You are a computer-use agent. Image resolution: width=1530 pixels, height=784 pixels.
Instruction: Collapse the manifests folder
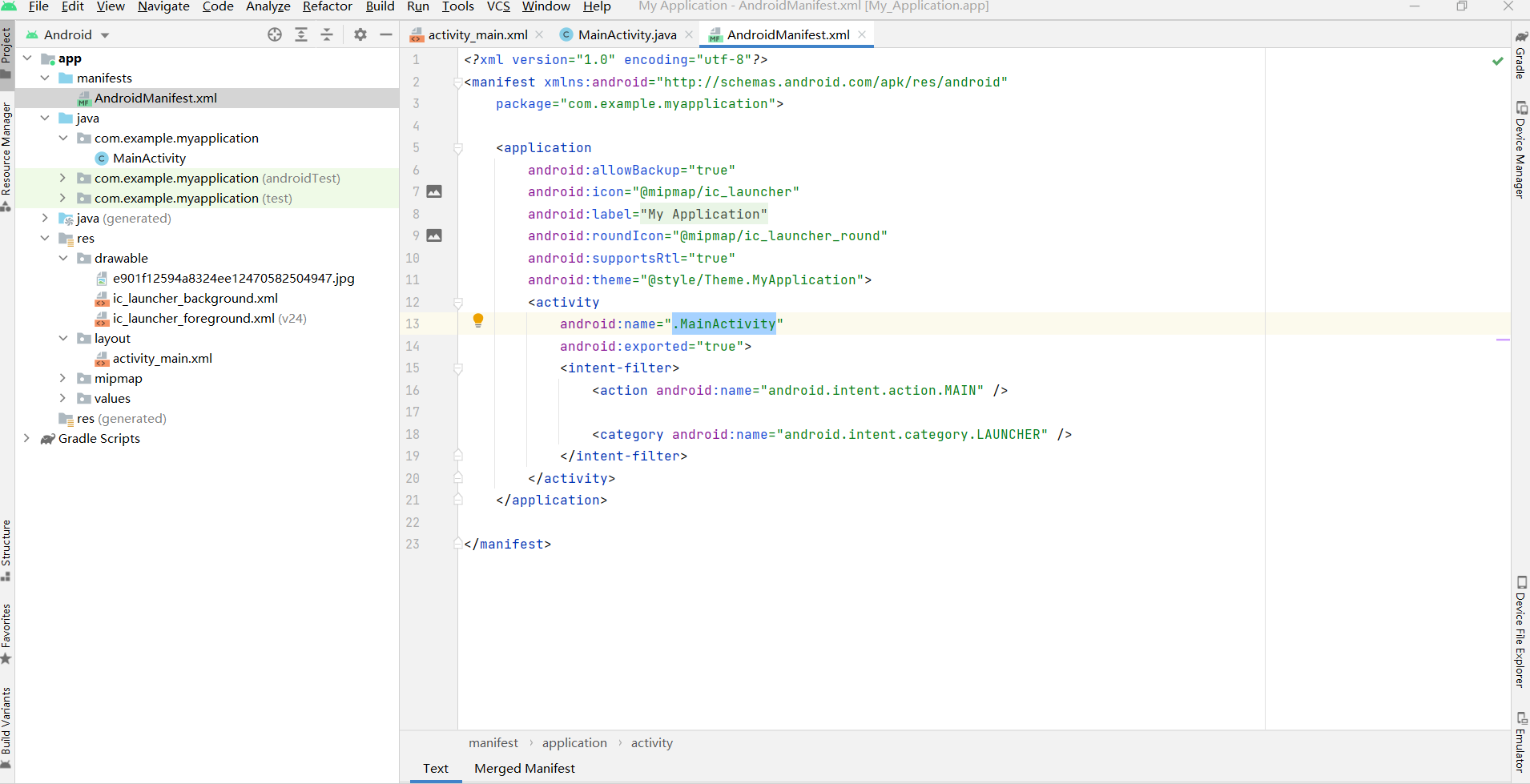click(45, 78)
